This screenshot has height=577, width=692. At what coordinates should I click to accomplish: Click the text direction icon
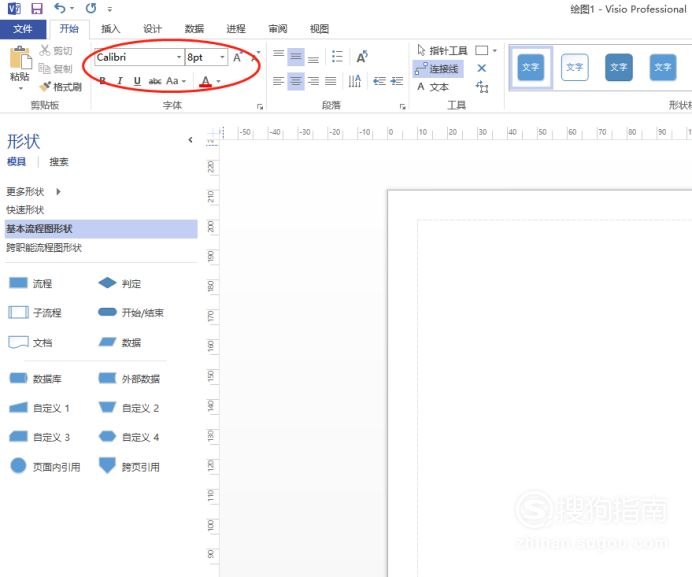pos(354,81)
